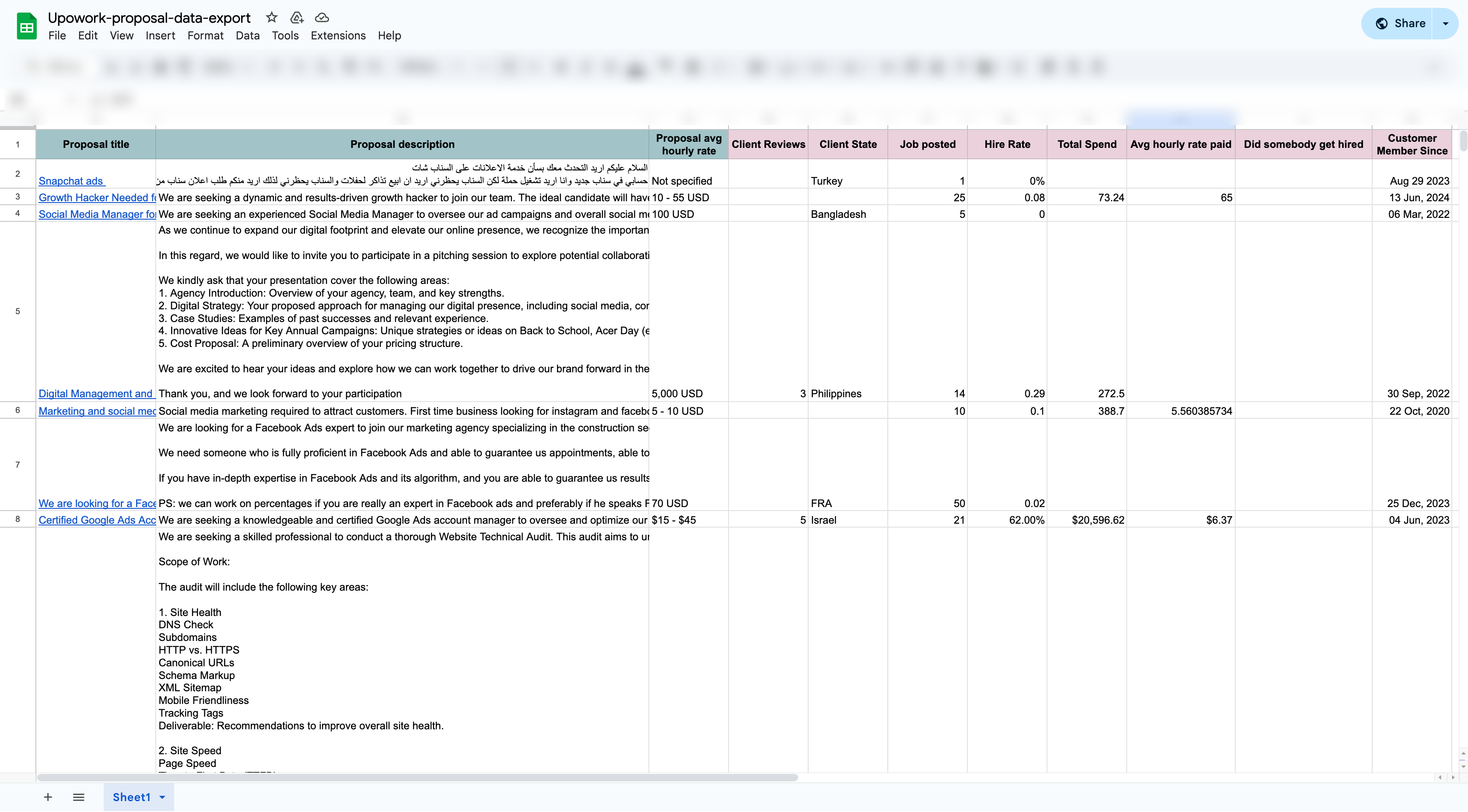
Task: Select row 5 header
Action: (x=18, y=311)
